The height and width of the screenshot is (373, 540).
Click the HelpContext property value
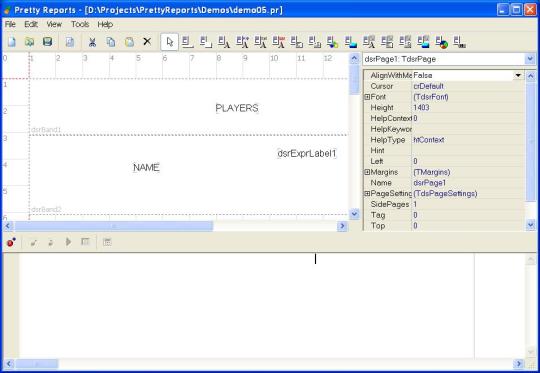(x=468, y=118)
